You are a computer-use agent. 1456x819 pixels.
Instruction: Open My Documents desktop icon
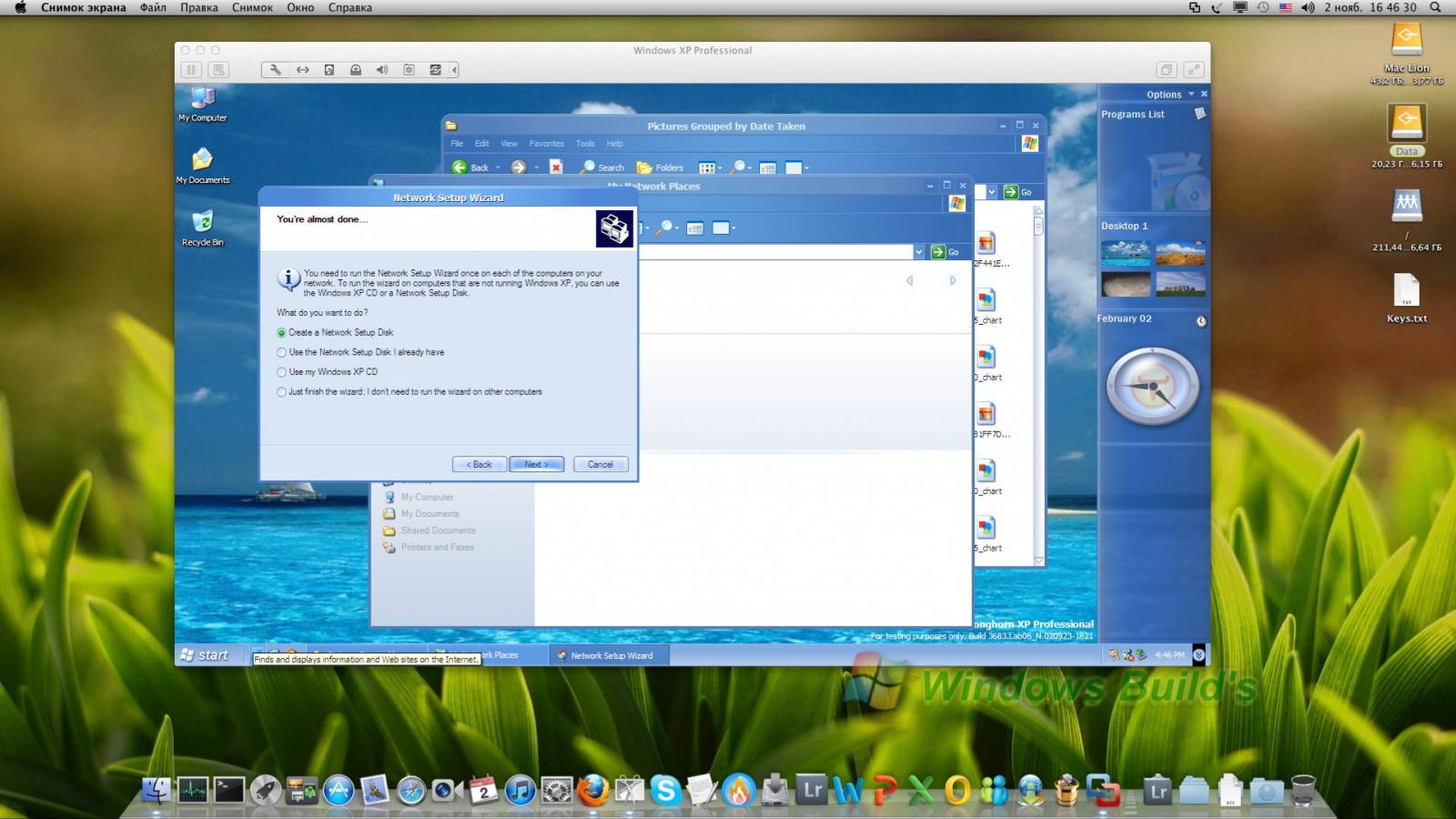pos(203,167)
